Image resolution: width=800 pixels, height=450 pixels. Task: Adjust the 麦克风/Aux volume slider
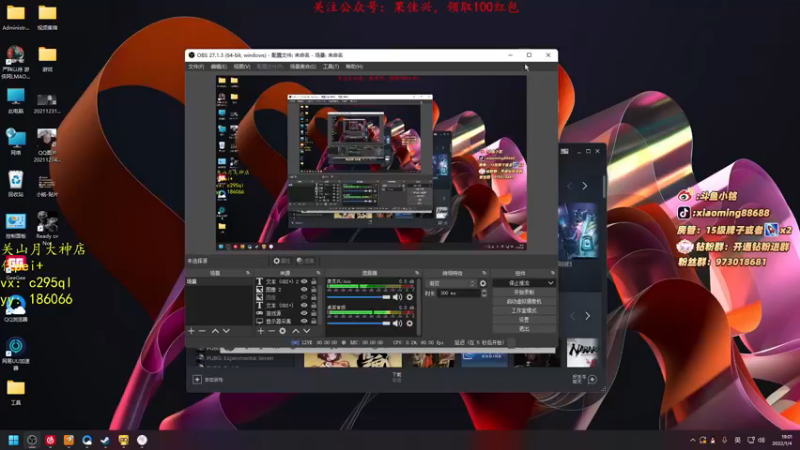pos(359,297)
